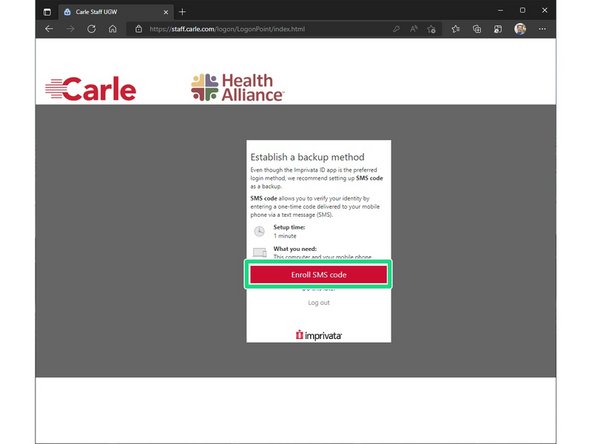Image resolution: width=592 pixels, height=444 pixels.
Task: Open a new tab with plus button
Action: click(182, 12)
